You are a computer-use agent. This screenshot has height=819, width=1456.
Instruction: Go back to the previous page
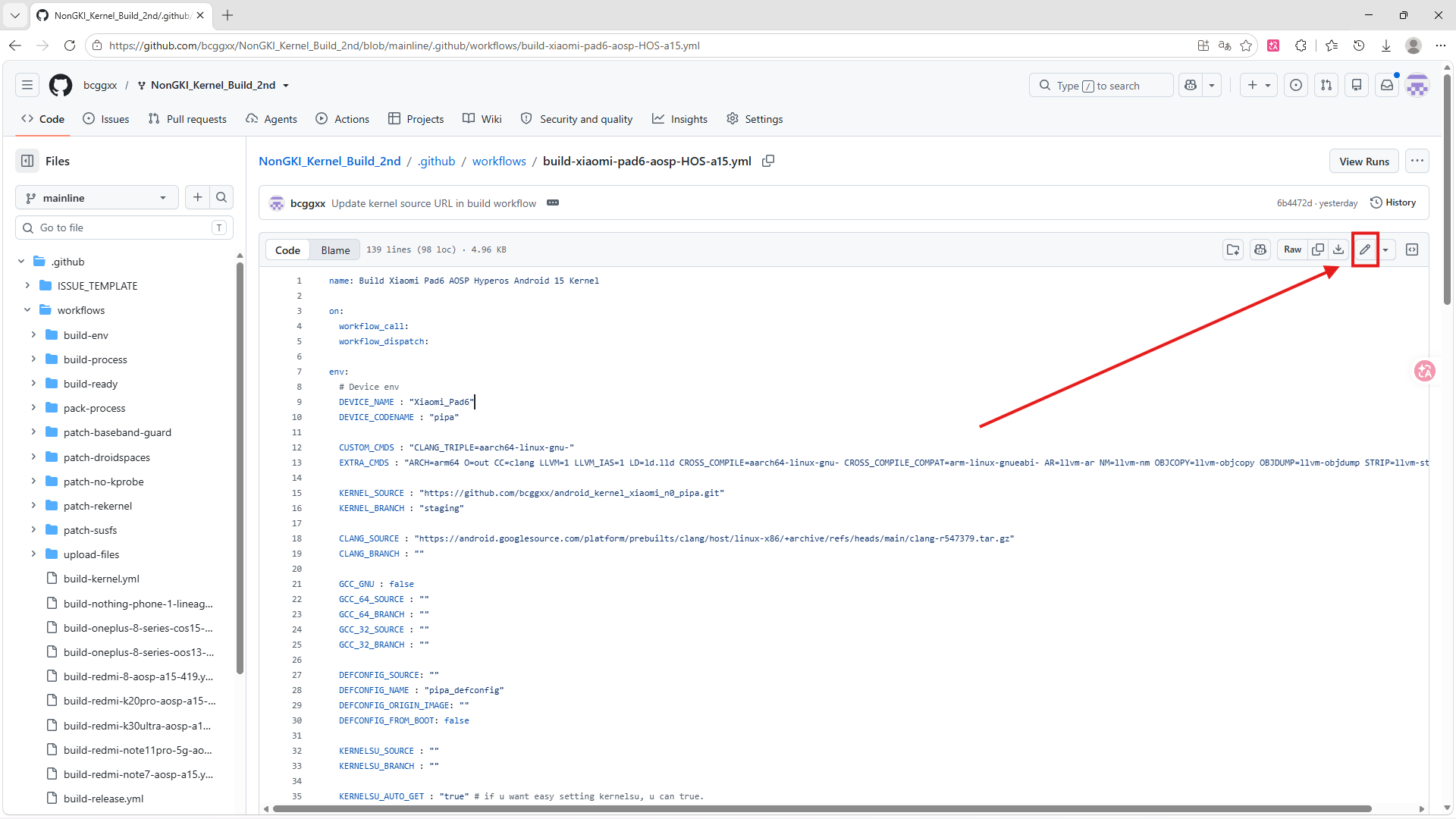pos(15,45)
